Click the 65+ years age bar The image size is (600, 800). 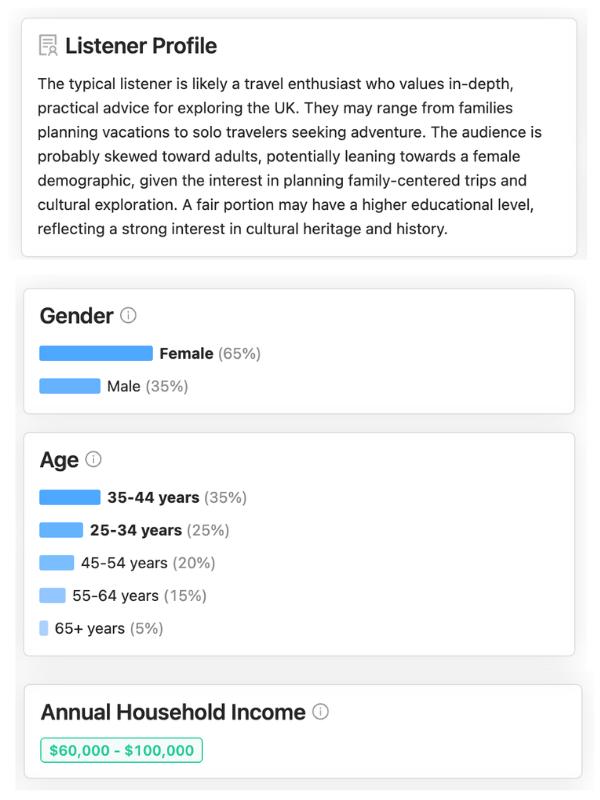click(44, 628)
